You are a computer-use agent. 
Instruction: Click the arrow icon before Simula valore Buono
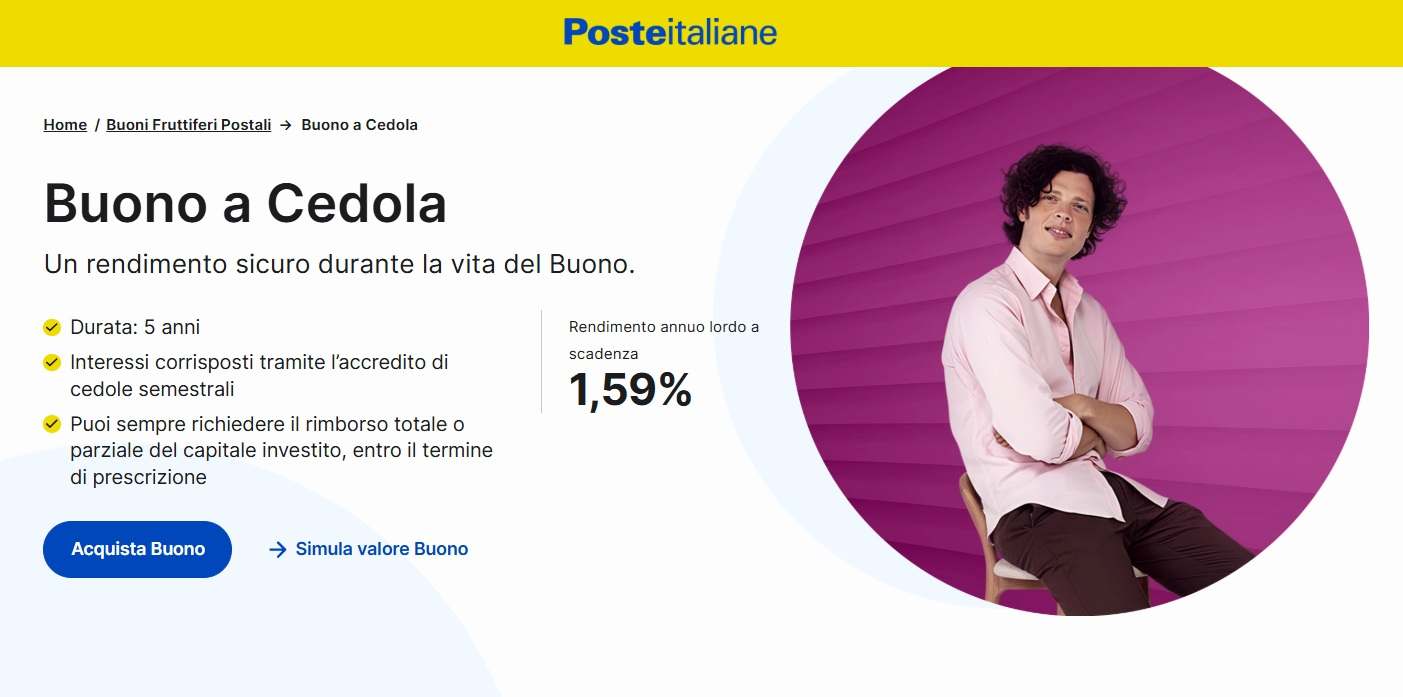click(x=278, y=549)
